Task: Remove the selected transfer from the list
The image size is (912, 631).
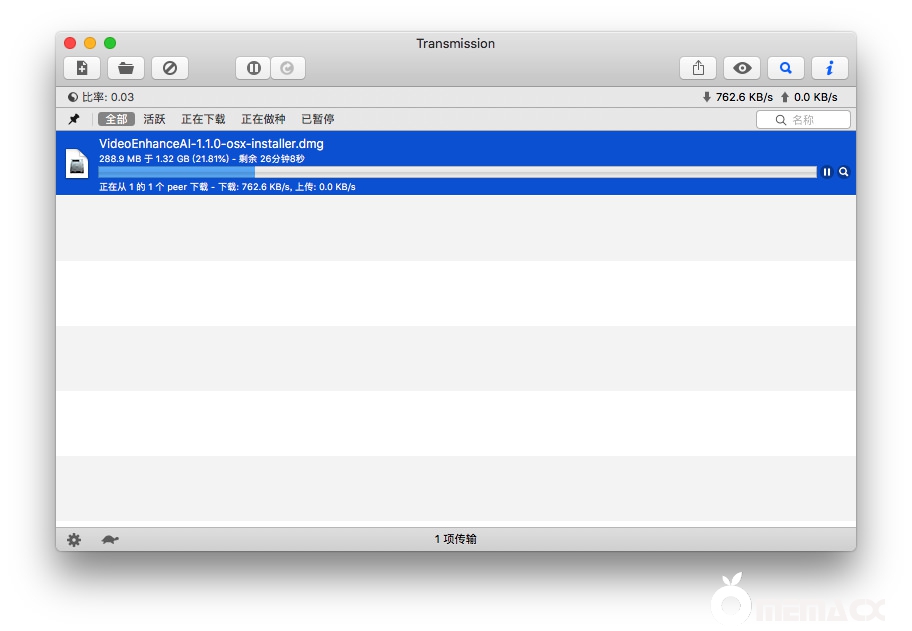Action: click(x=170, y=68)
